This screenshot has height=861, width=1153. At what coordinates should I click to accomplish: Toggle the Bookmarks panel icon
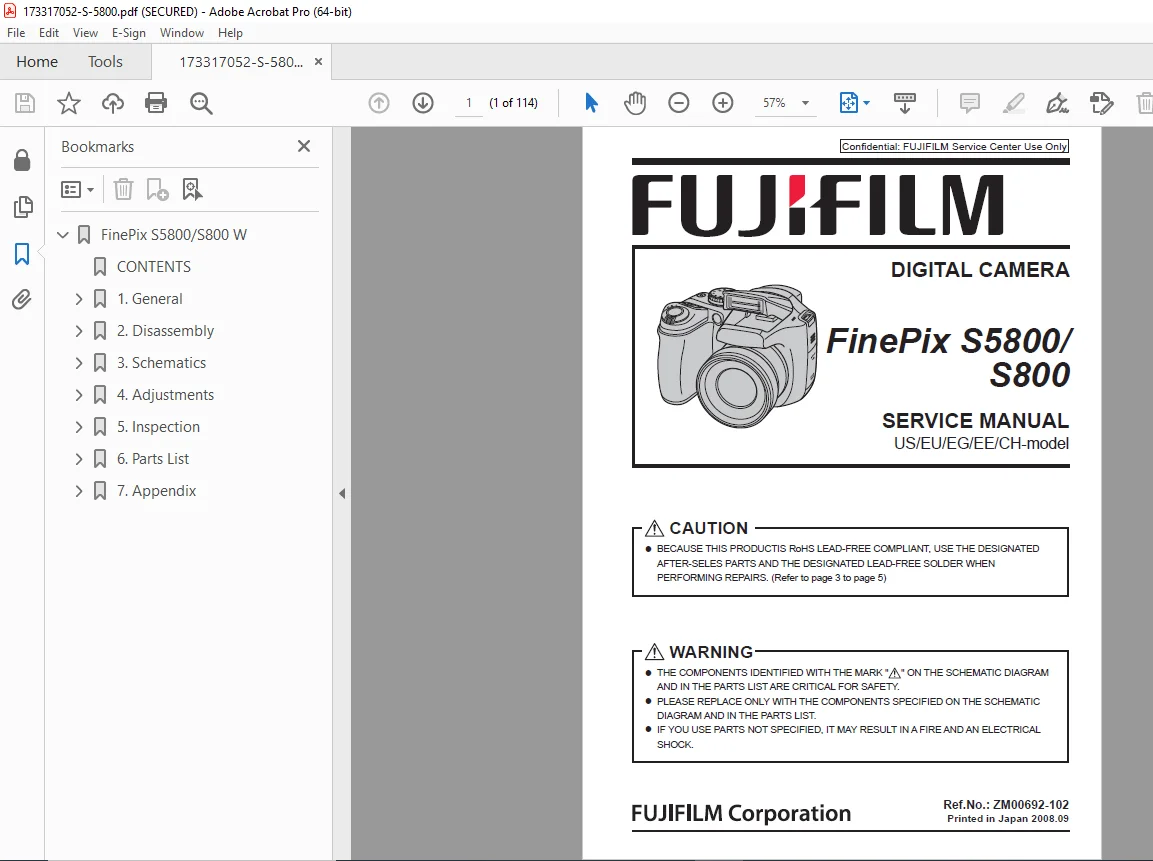[22, 254]
